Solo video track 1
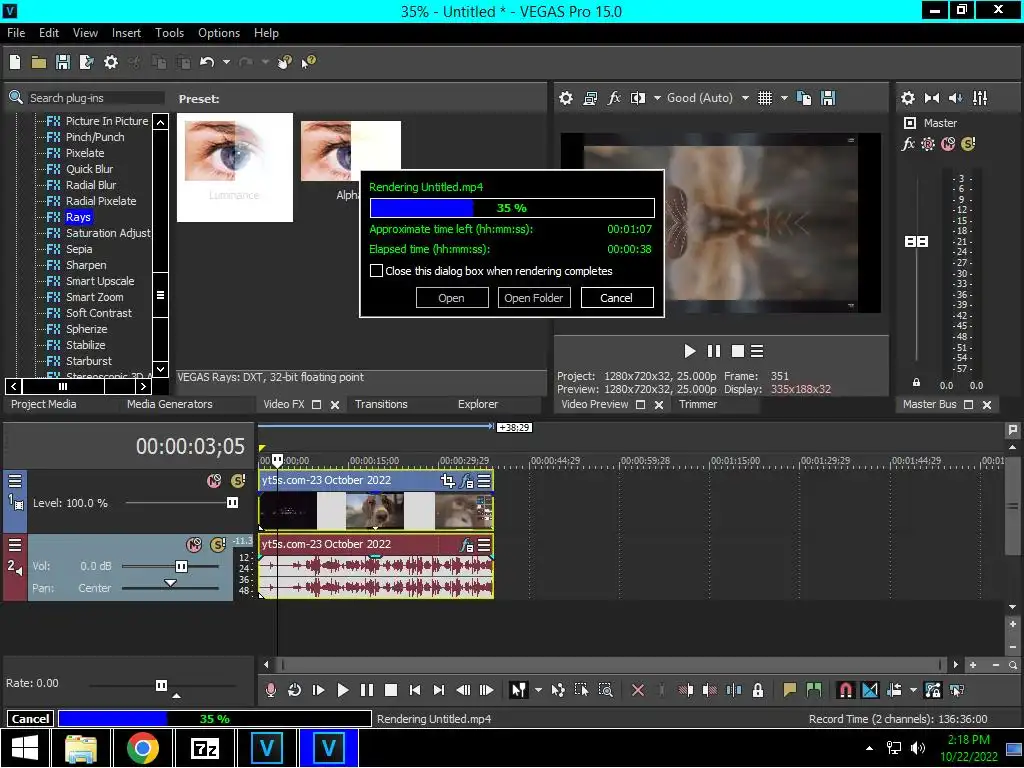This screenshot has width=1024, height=768. pyautogui.click(x=238, y=481)
